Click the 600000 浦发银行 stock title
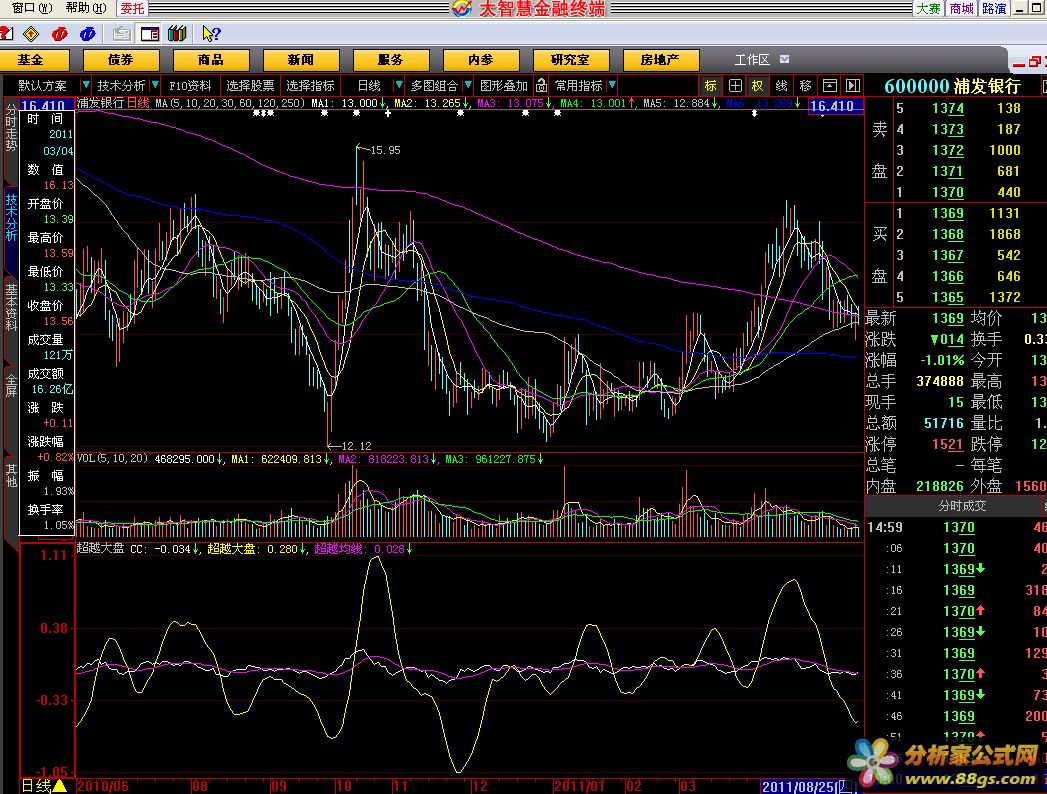Viewport: 1047px width, 794px height. click(x=953, y=86)
